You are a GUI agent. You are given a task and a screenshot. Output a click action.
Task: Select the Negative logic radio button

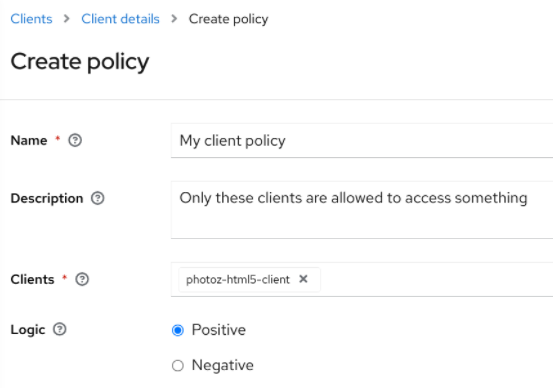point(178,365)
